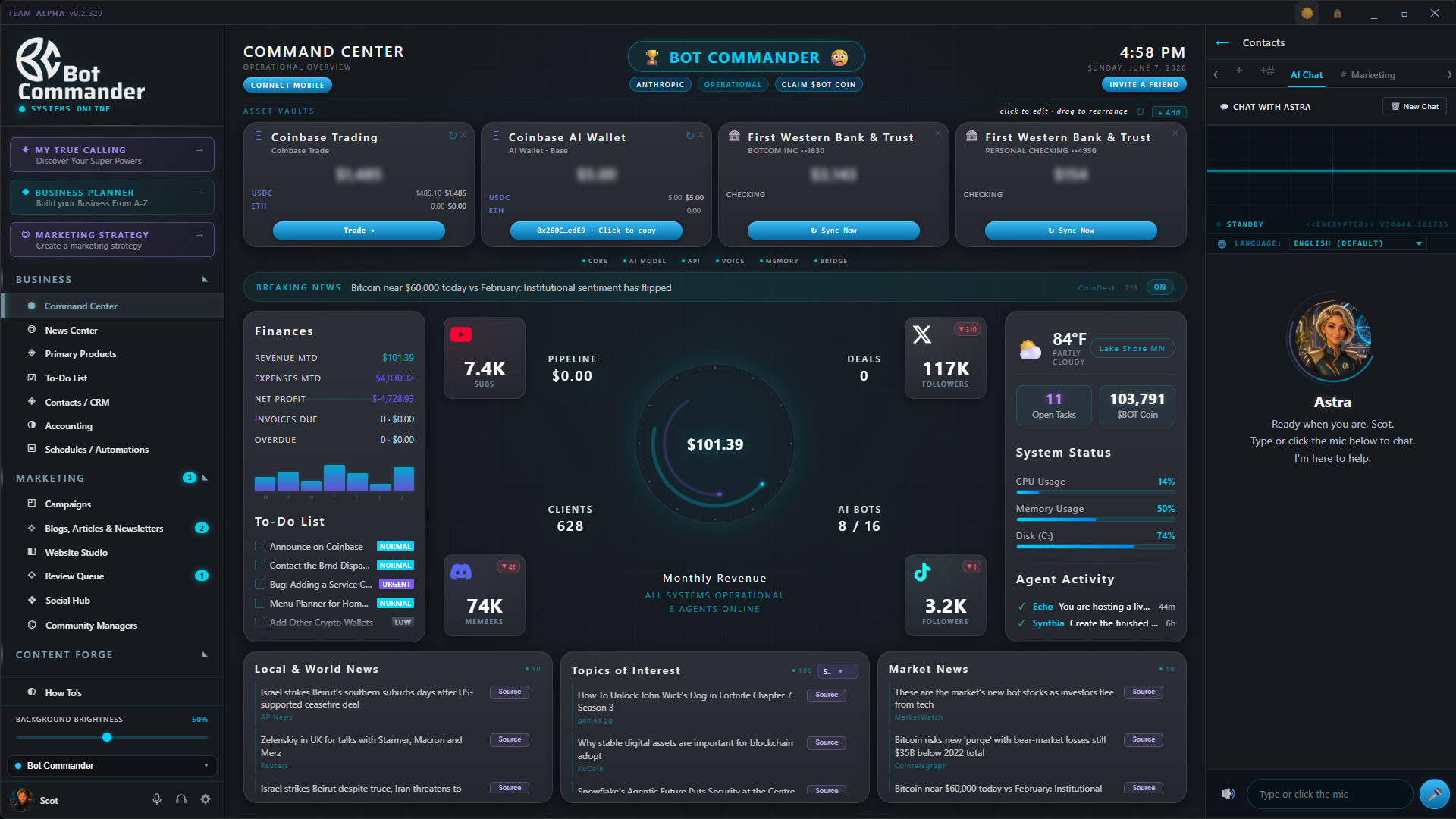Open the Language English dropdown

[x=1357, y=243]
